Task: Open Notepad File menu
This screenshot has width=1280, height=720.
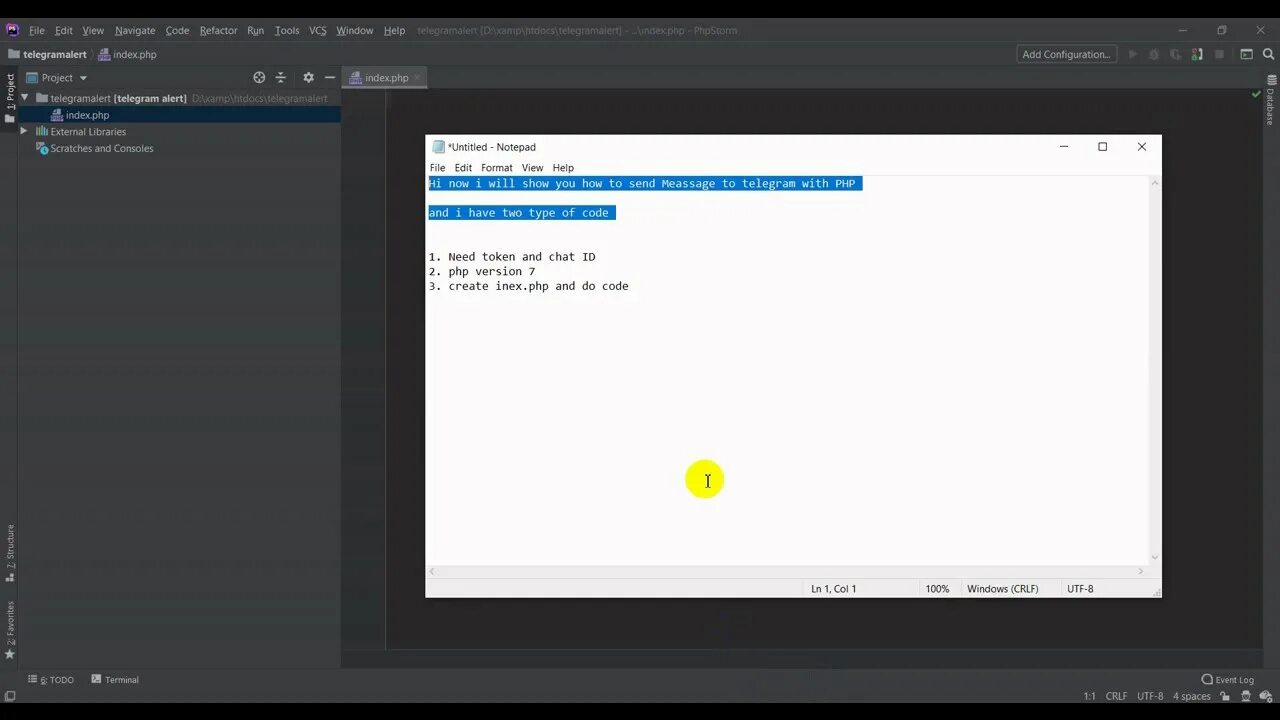Action: [x=437, y=168]
